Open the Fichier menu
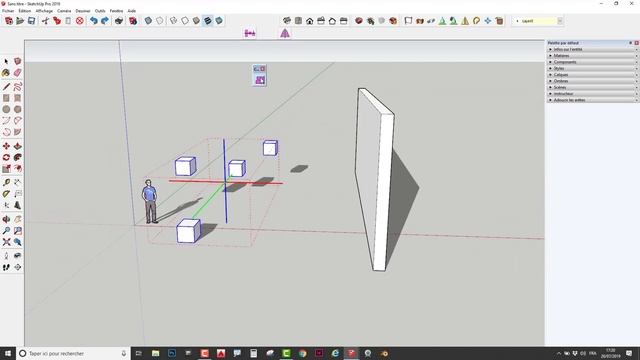 pos(8,11)
